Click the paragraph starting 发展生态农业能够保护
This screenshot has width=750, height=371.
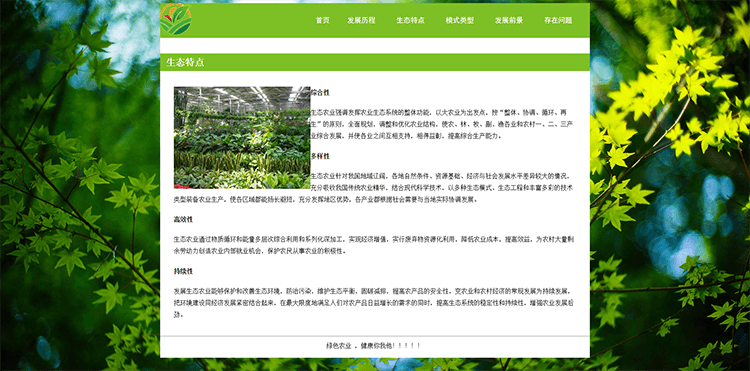point(374,303)
